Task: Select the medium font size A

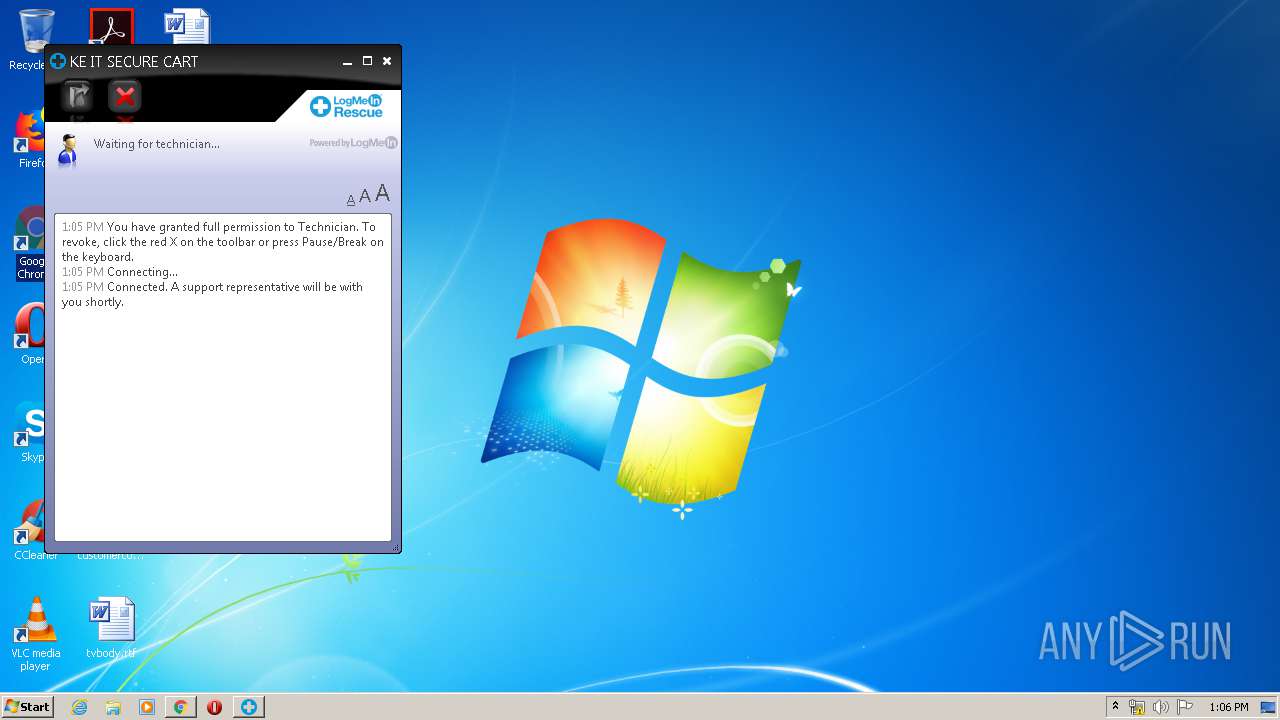Action: pos(365,197)
